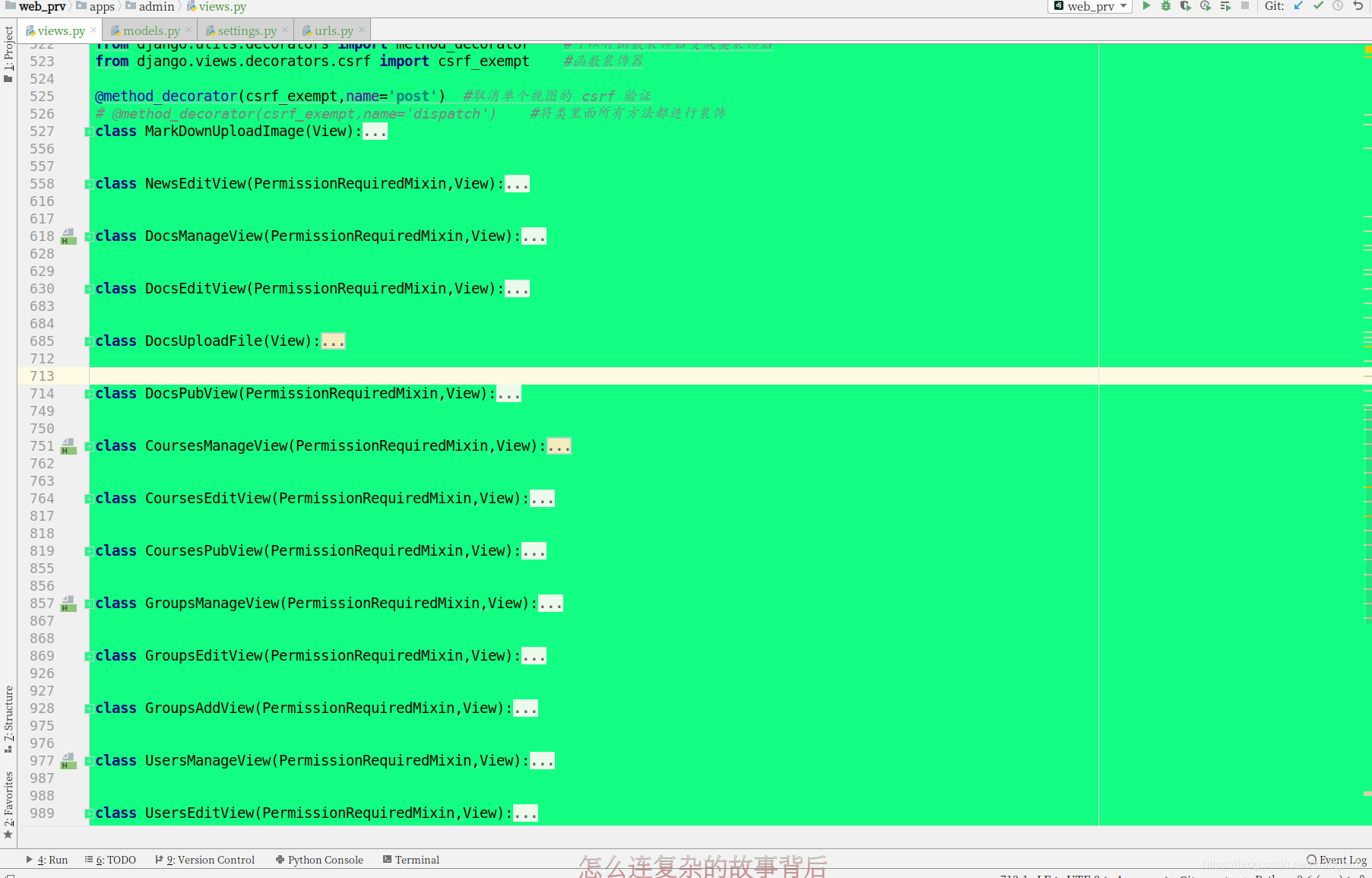Expand the folded NewsEditView class
Image resolution: width=1372 pixels, height=878 pixels.
pyautogui.click(x=89, y=184)
